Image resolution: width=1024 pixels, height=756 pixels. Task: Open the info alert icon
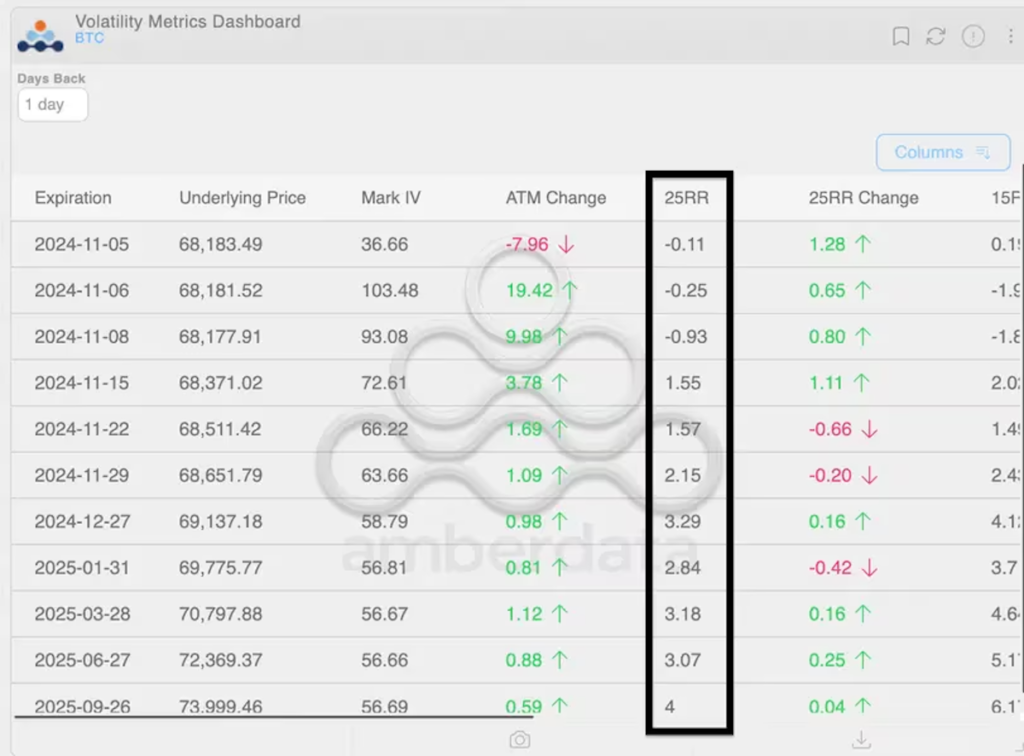pyautogui.click(x=973, y=36)
